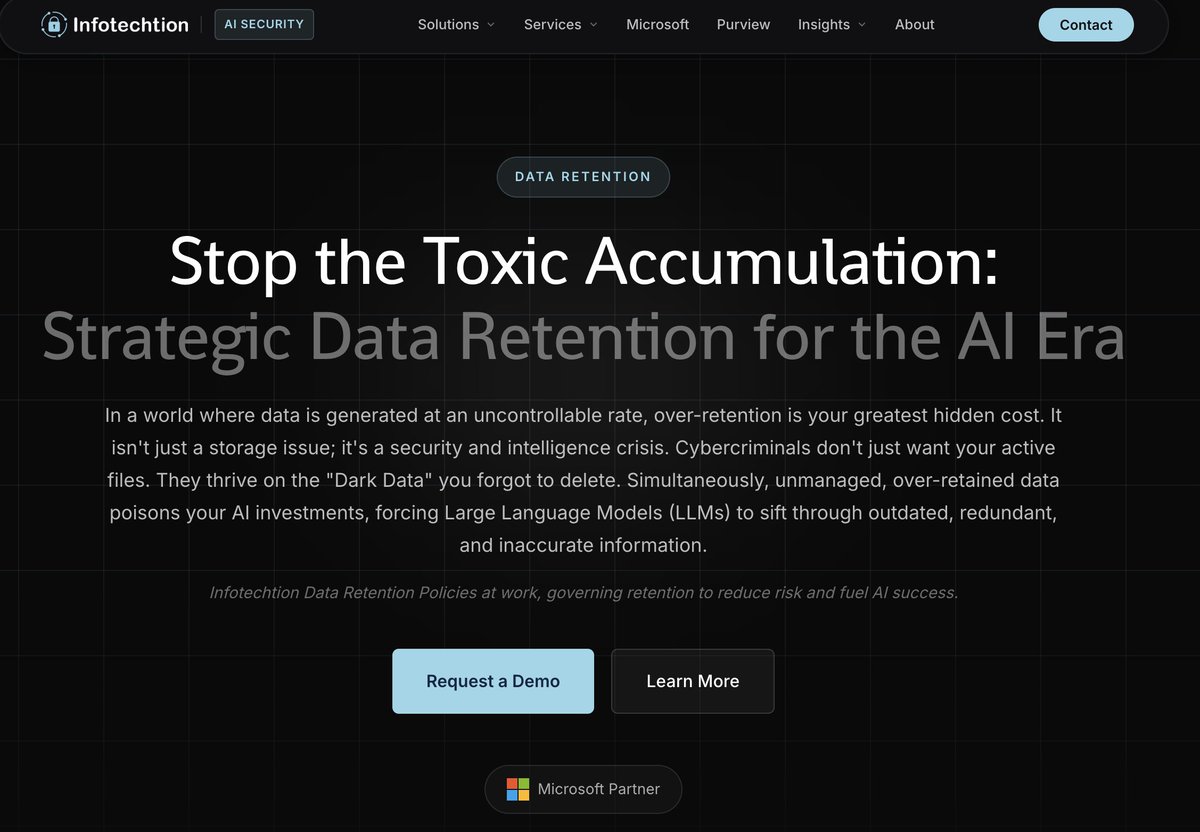Click the Infotechtion brand name
The height and width of the screenshot is (832, 1200).
(131, 24)
